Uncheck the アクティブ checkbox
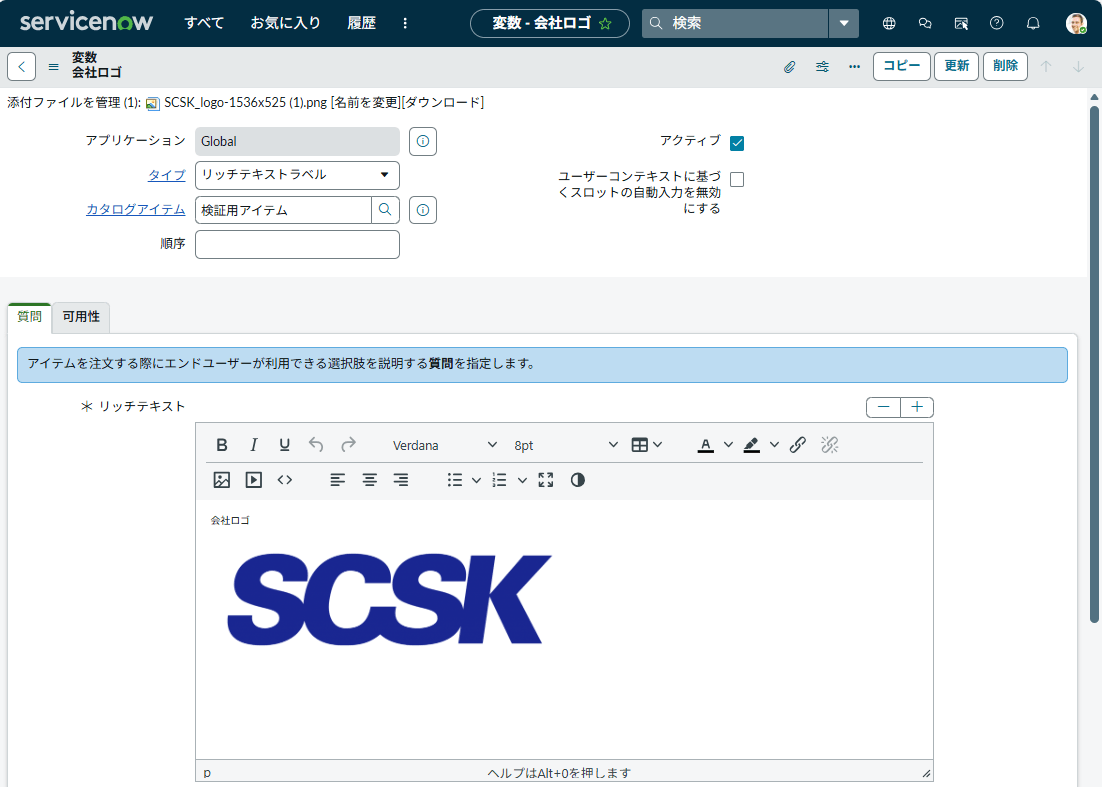Viewport: 1102px width, 787px height. [737, 143]
